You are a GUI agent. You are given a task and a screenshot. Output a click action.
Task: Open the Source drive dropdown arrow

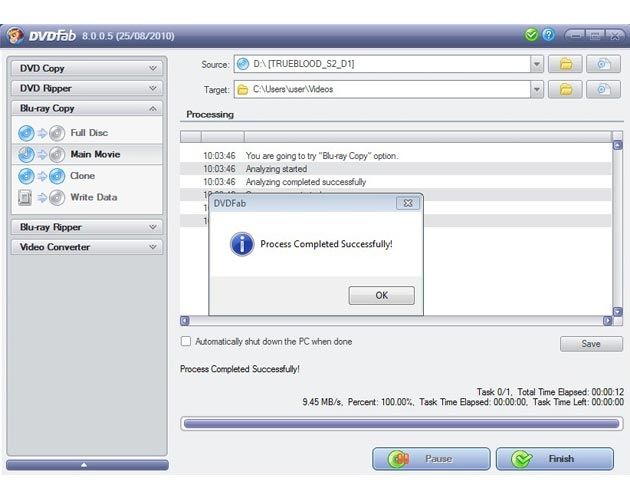(x=536, y=64)
